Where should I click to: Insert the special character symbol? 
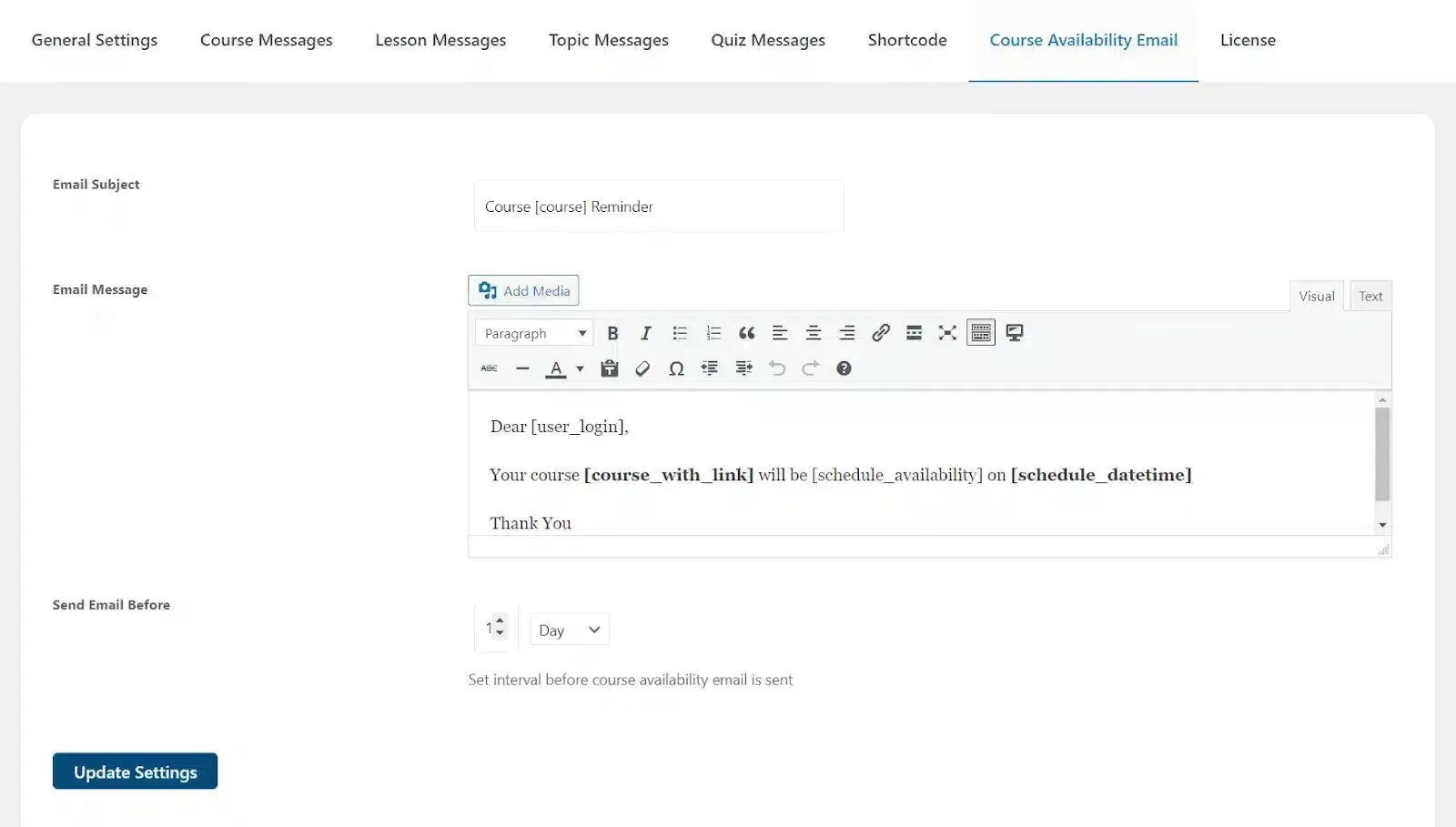click(676, 368)
